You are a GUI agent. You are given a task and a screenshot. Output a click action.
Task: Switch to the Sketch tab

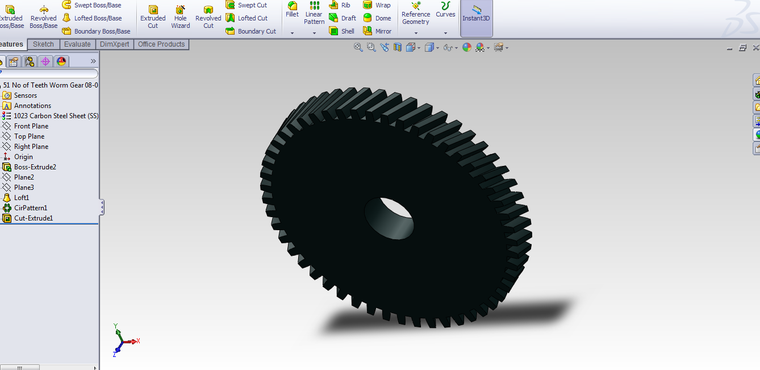[x=43, y=44]
